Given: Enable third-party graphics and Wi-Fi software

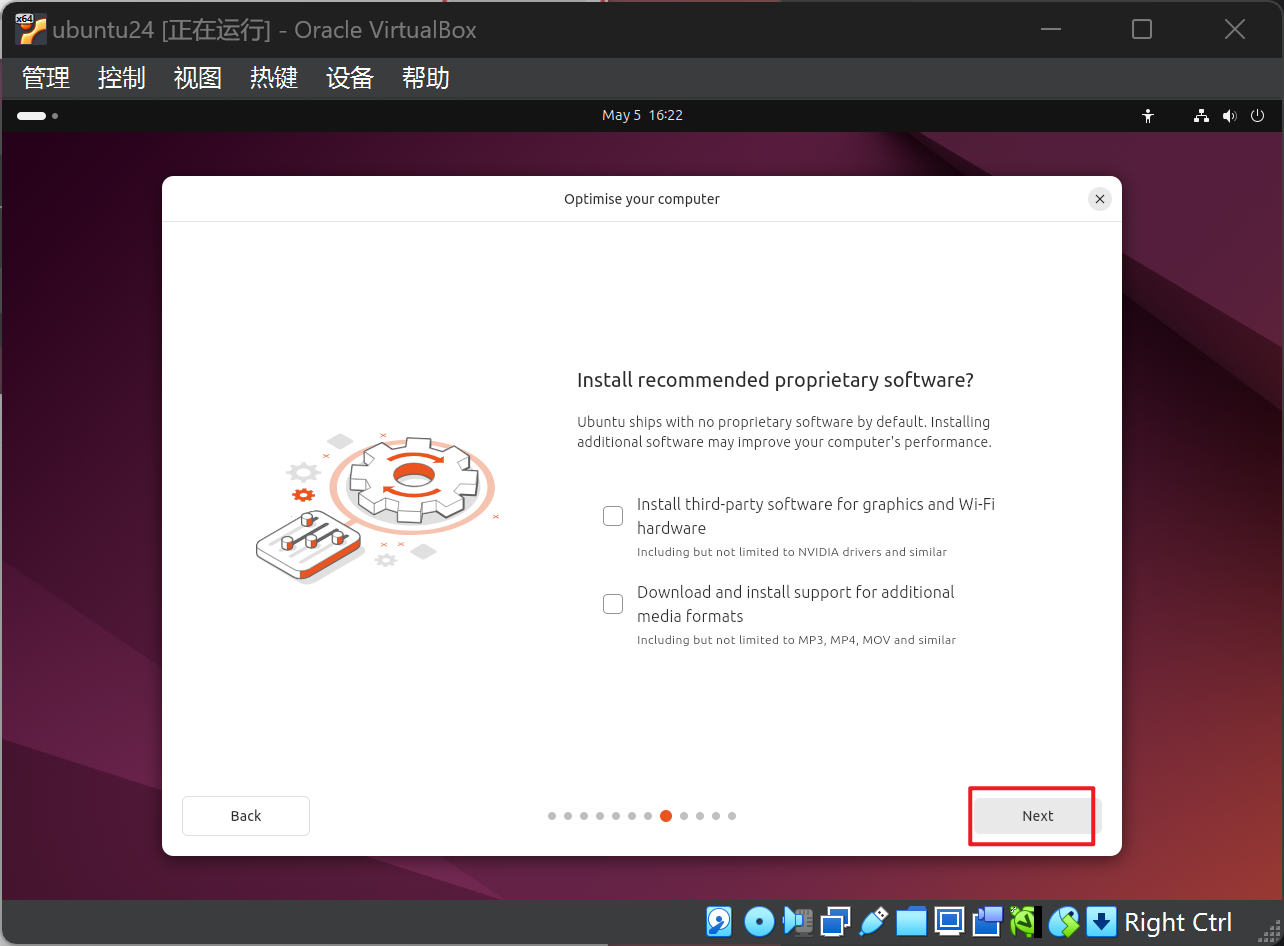Looking at the screenshot, I should click(613, 516).
